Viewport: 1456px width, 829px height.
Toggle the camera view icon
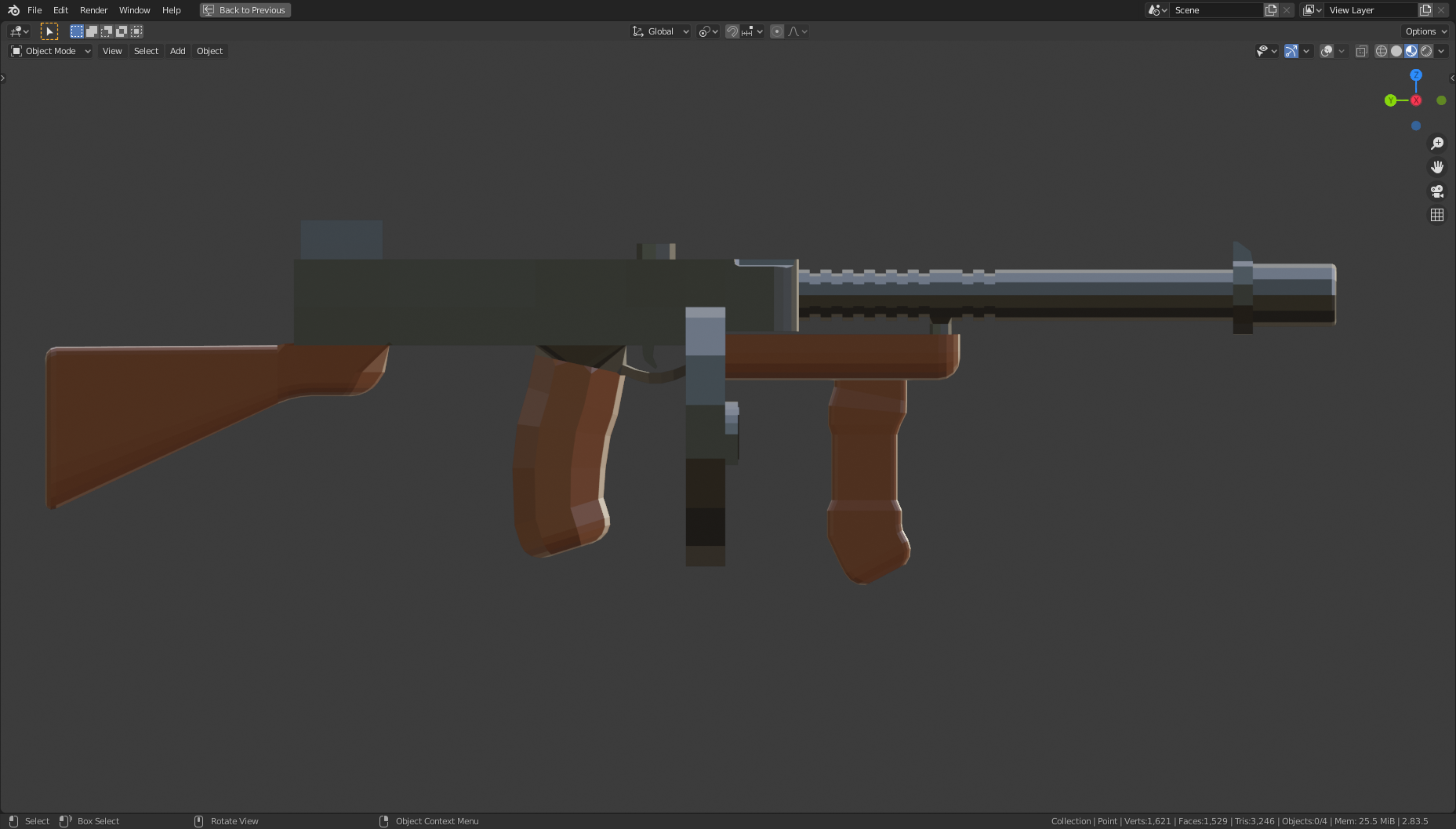(1436, 191)
